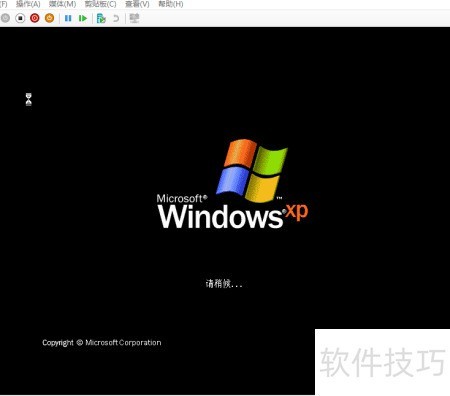
Task: Click the grayed-out Start virtual machine icon
Action: (x=5, y=18)
